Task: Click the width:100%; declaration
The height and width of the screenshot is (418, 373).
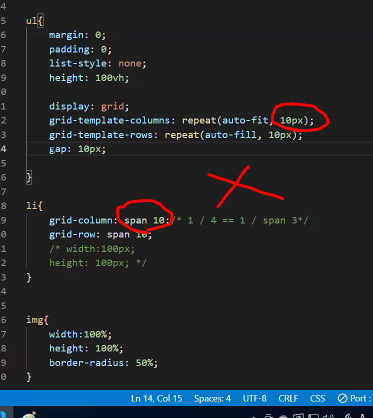Action: (80, 334)
